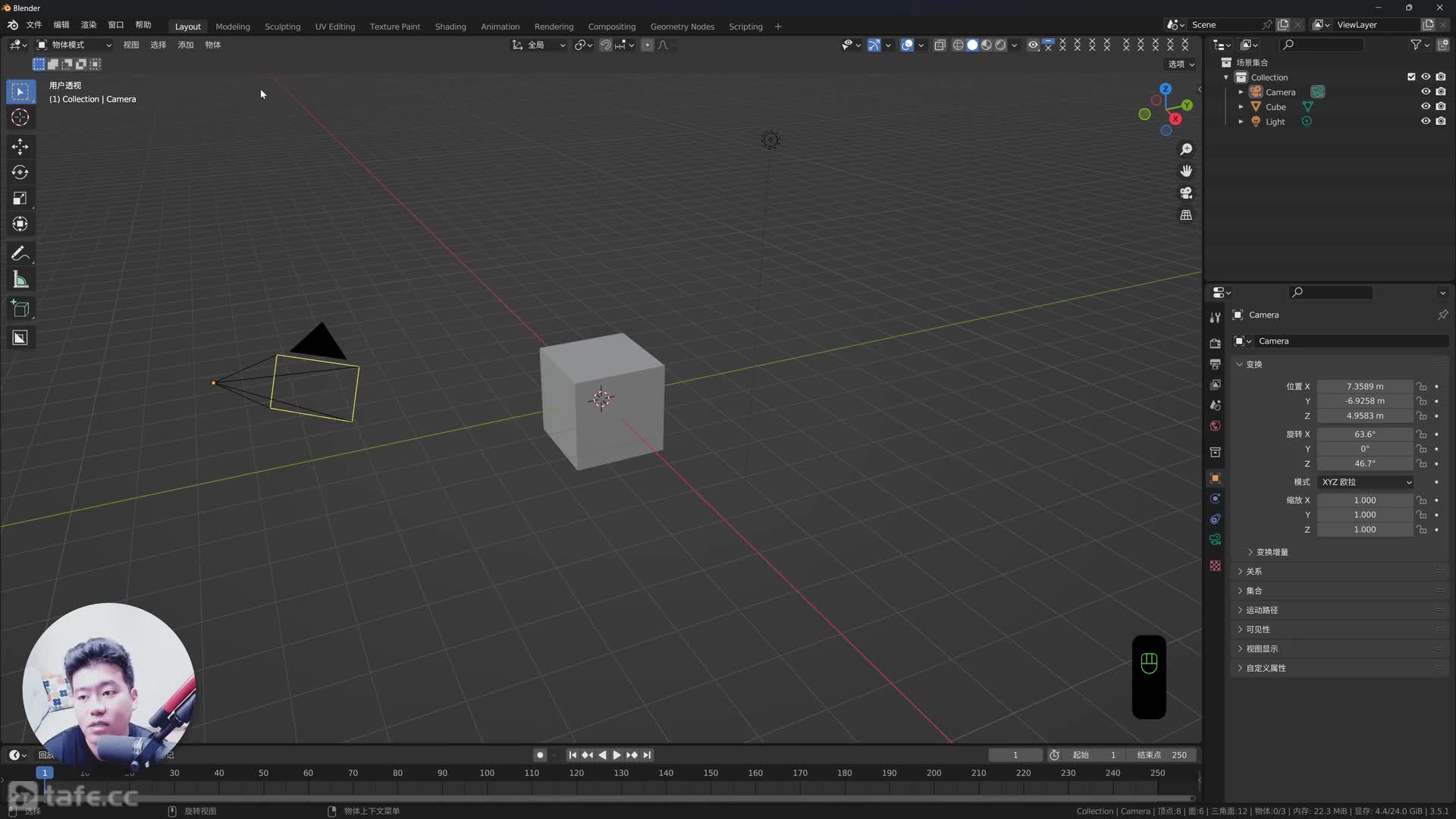Select the Rotate tool
This screenshot has width=1456, height=819.
click(20, 172)
